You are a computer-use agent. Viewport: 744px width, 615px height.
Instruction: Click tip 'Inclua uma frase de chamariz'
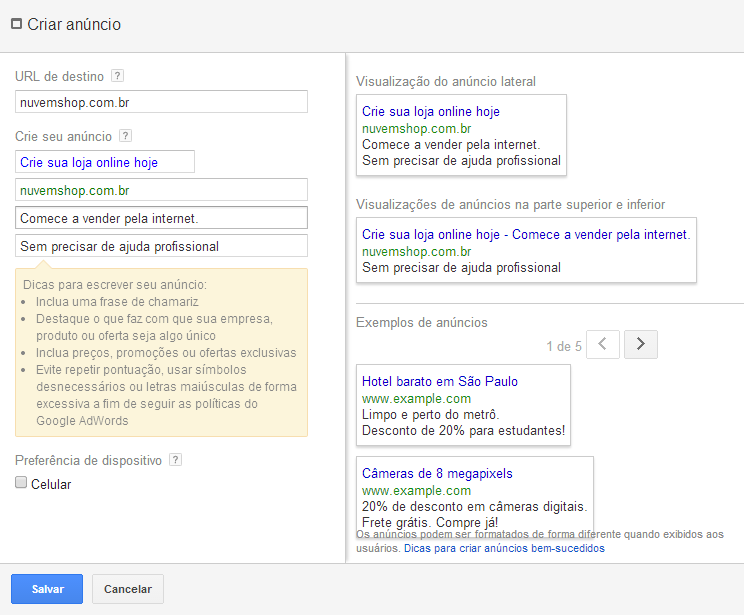pyautogui.click(x=117, y=302)
